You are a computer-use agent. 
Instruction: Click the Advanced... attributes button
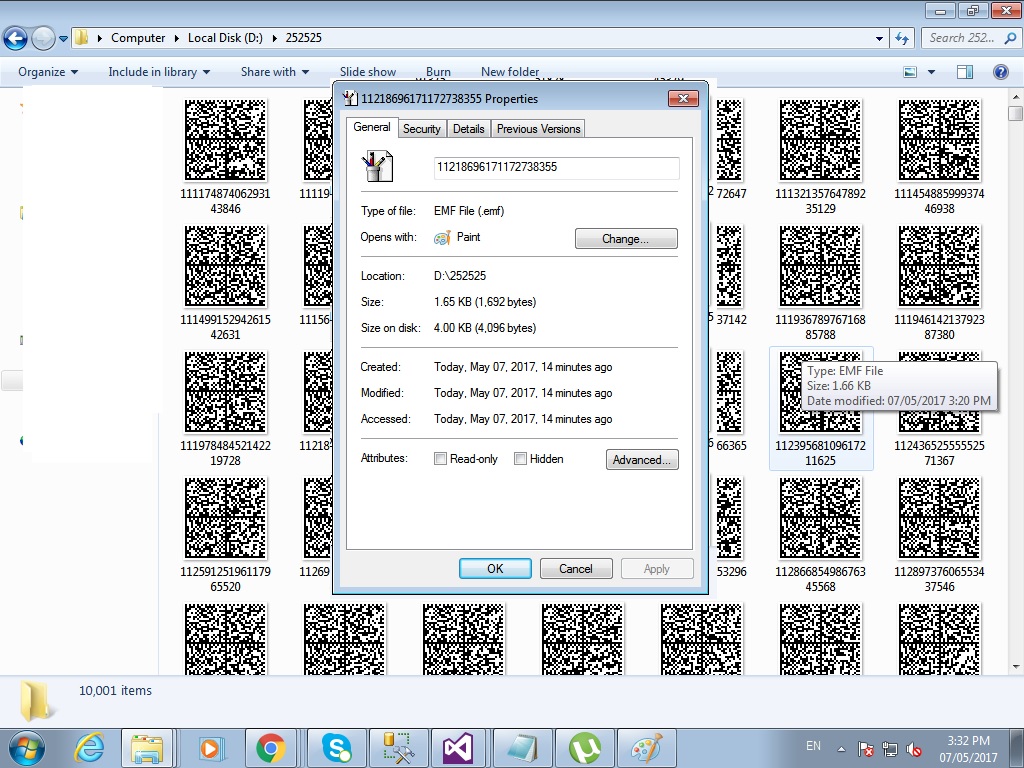(x=642, y=460)
